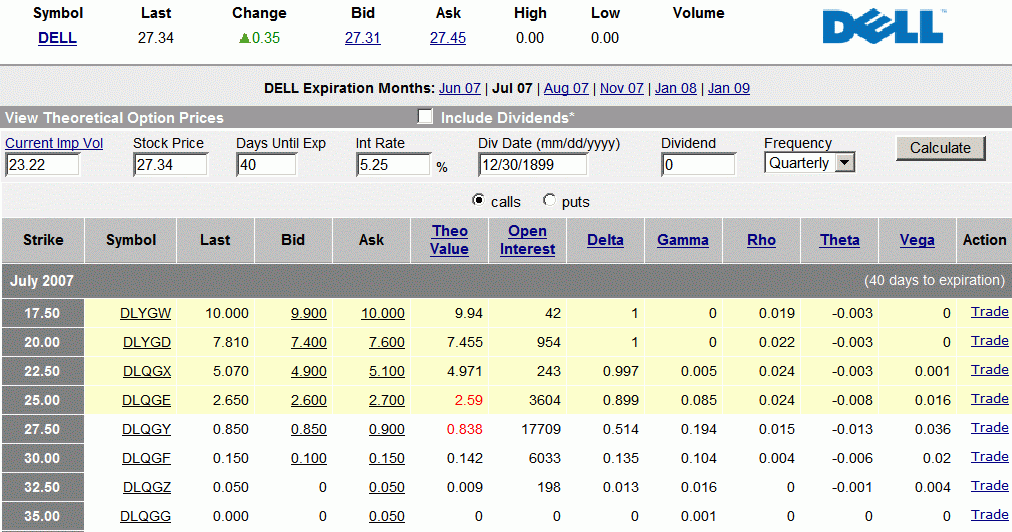Click the 7.600 ask for DLYGD
The height and width of the screenshot is (532, 1012).
(387, 342)
